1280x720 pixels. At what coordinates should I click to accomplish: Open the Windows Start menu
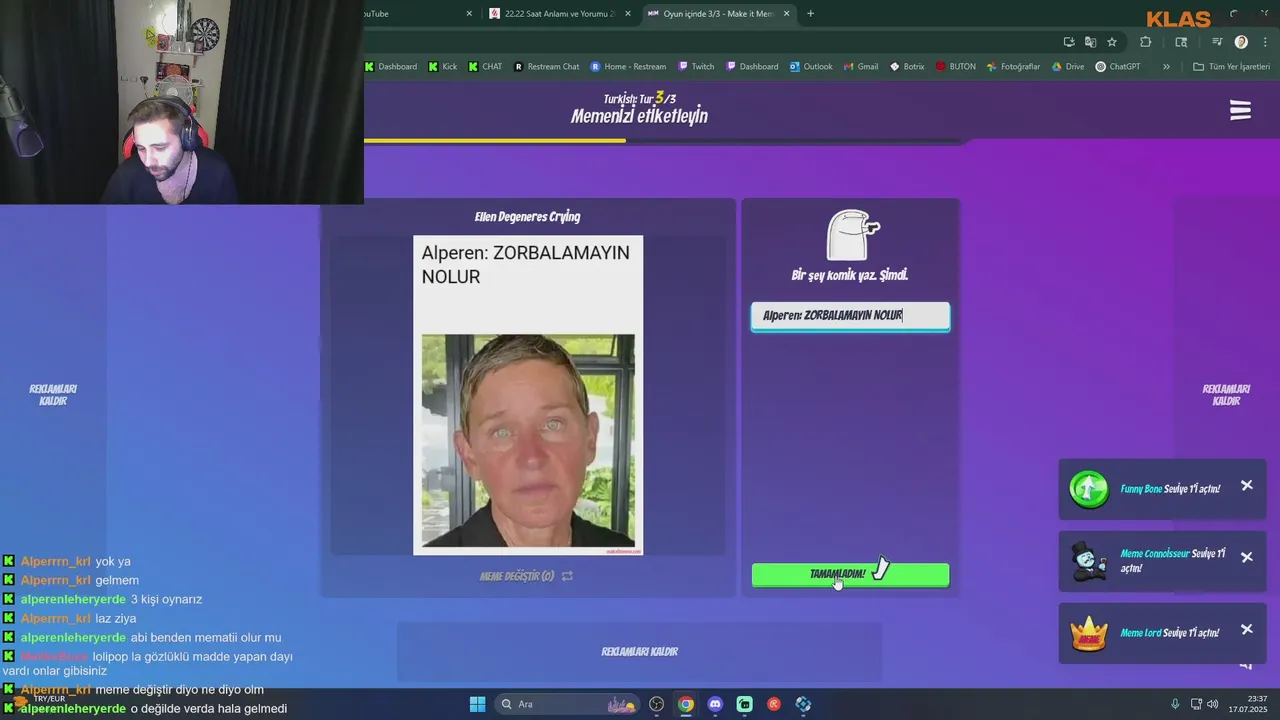click(x=477, y=704)
